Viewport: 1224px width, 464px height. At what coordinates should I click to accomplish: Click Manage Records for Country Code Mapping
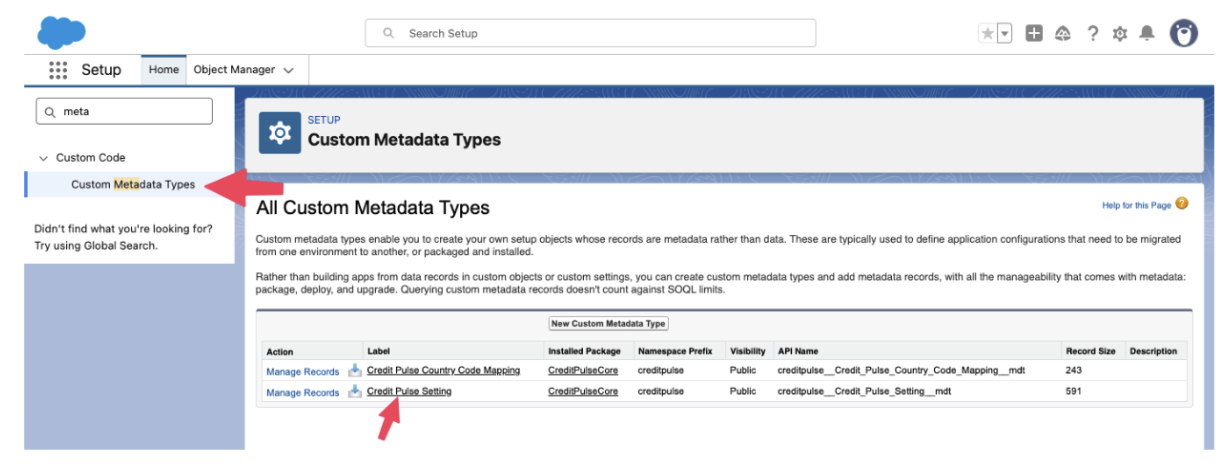tap(302, 371)
